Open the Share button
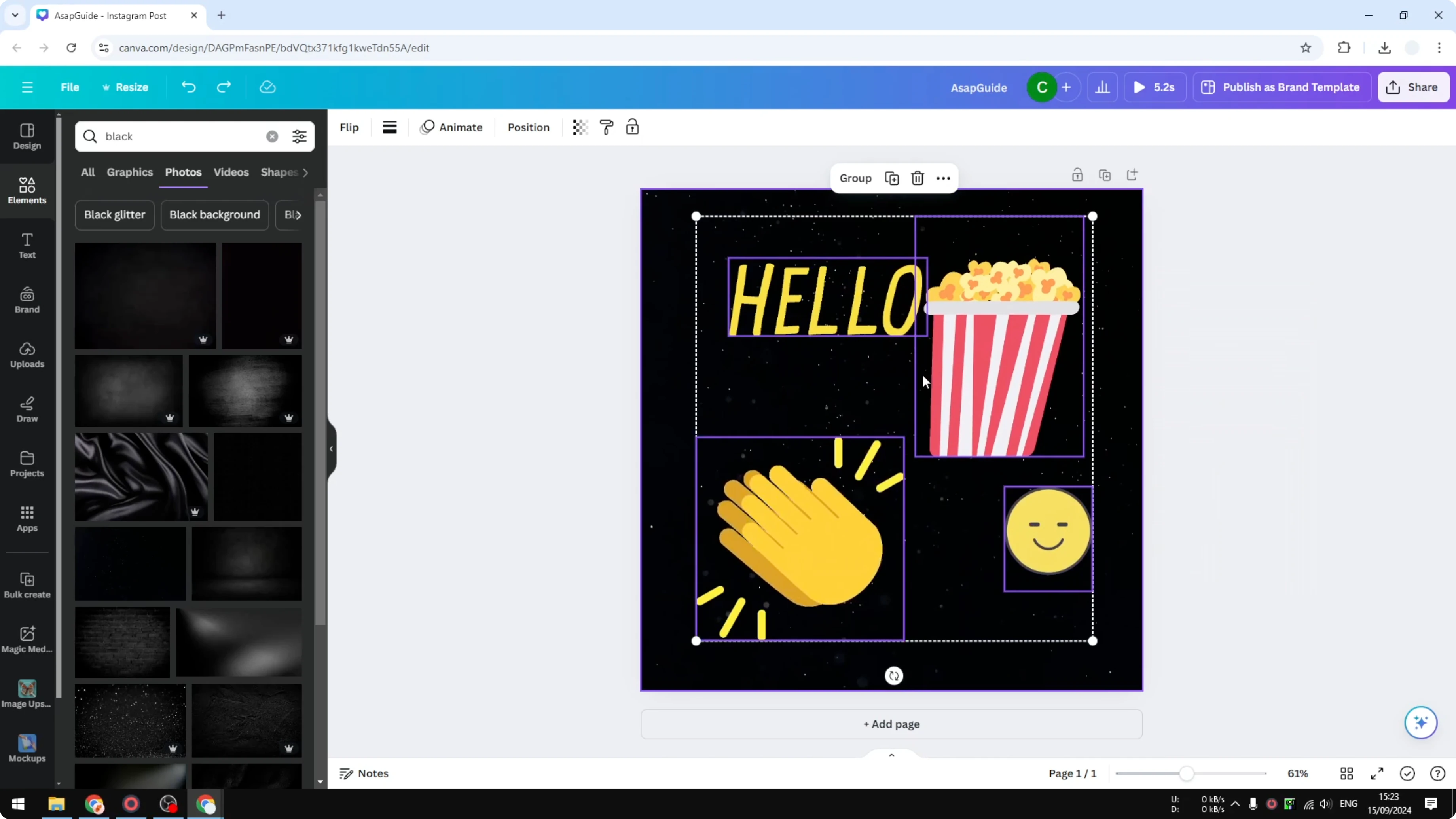The image size is (1456, 819). click(1414, 87)
